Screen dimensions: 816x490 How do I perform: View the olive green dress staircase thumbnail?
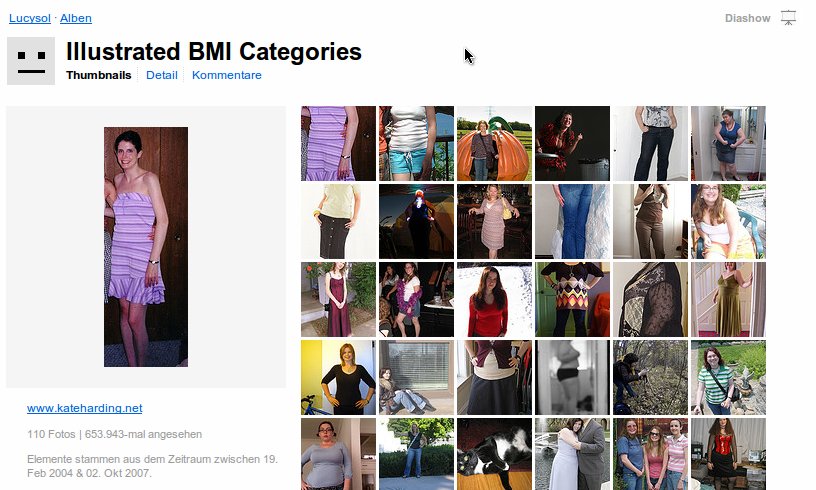pos(729,300)
